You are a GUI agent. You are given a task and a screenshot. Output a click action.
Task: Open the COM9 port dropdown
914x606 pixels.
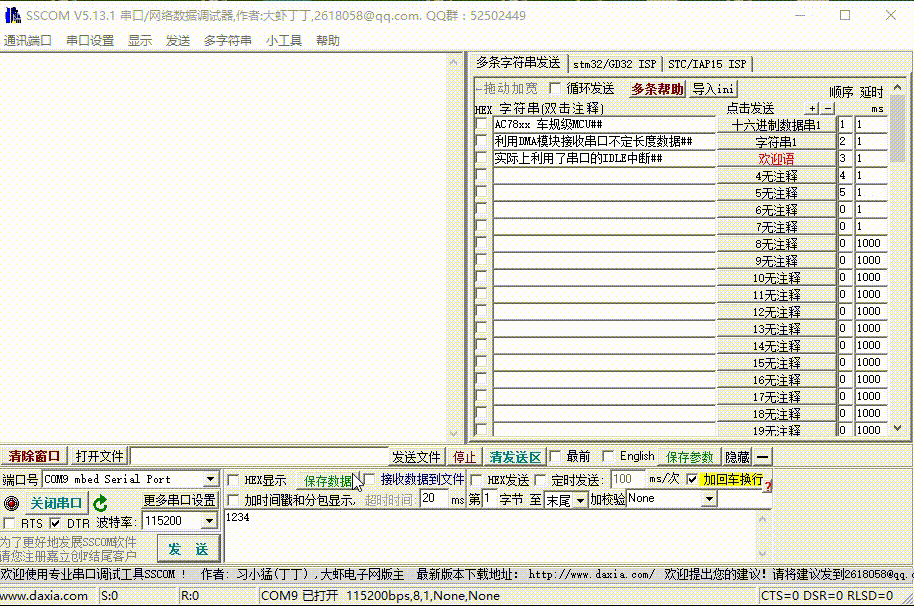click(x=210, y=479)
